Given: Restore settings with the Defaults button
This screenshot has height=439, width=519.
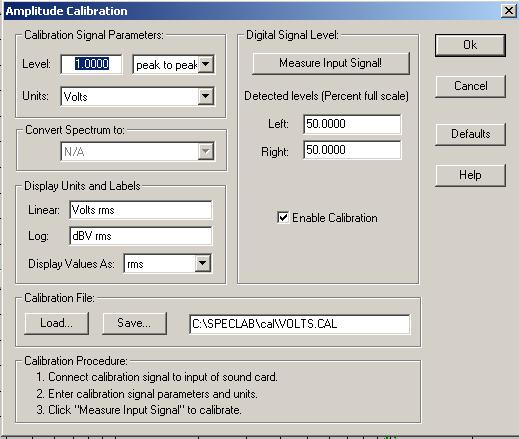Looking at the screenshot, I should (x=470, y=134).
